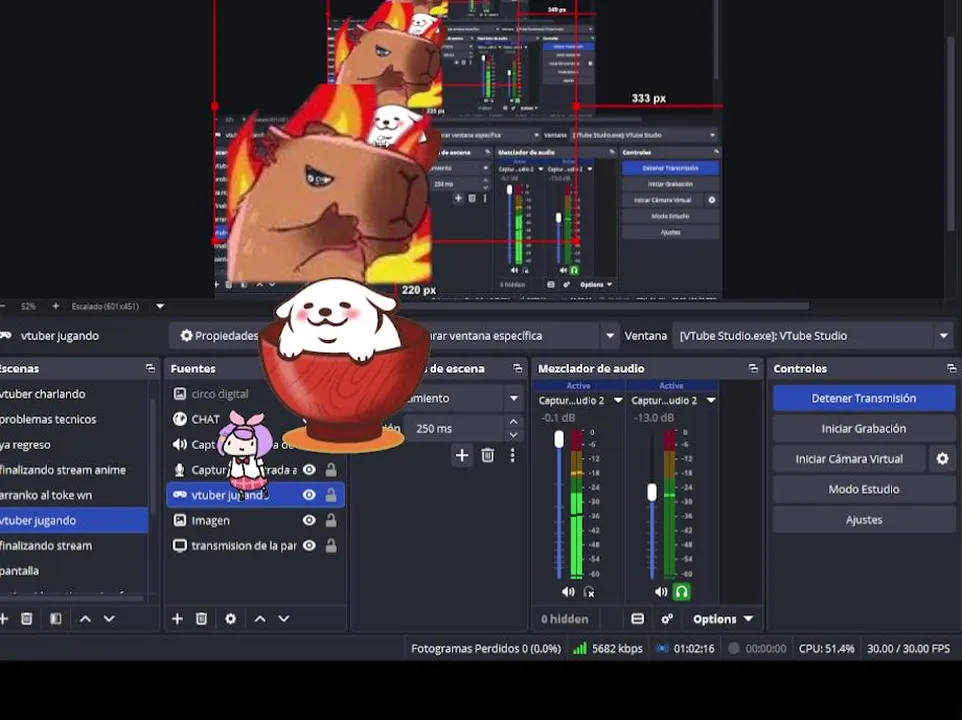Open second Captur...udio 2 channel menu arrow

710,400
